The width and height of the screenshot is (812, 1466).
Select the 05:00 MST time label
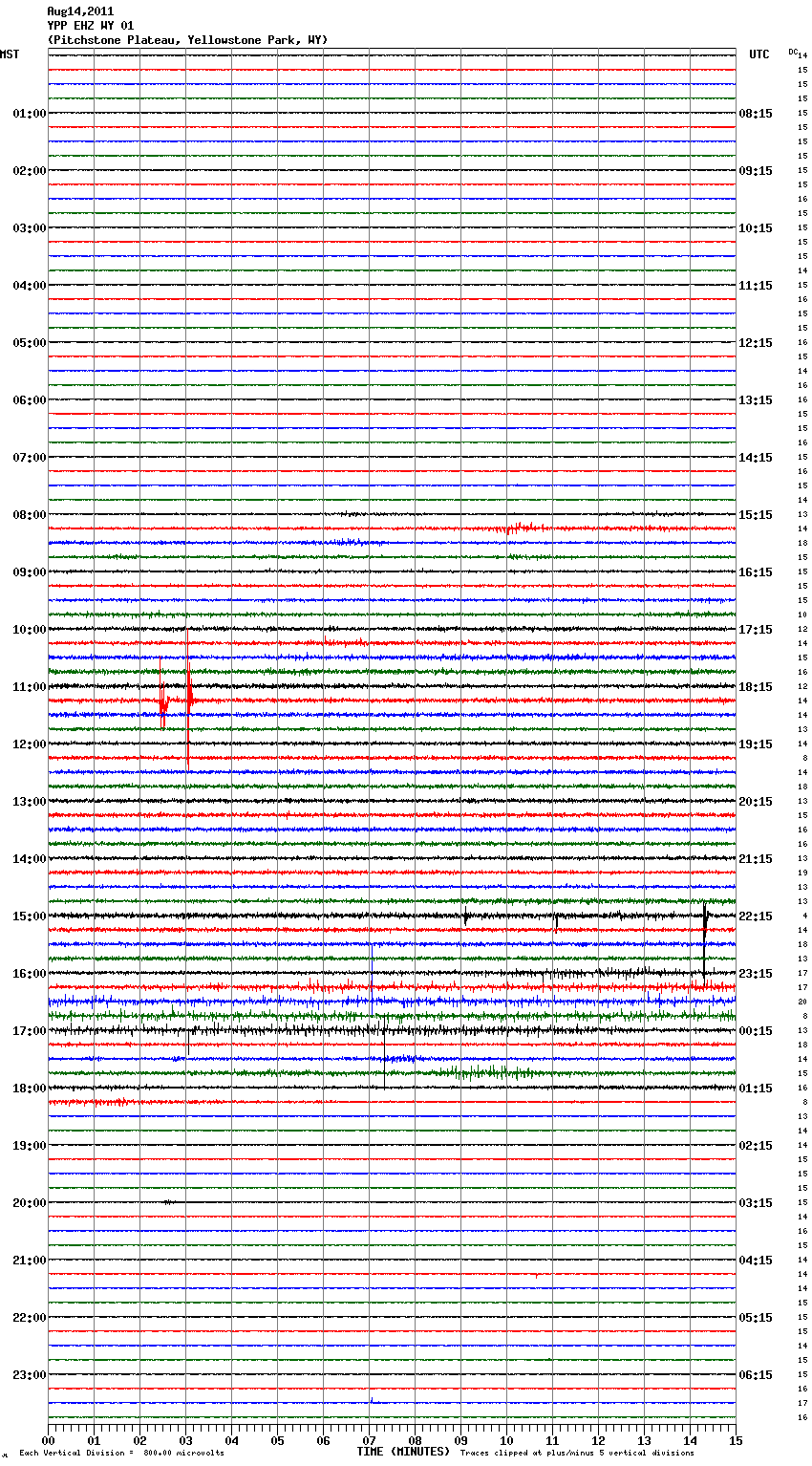(30, 343)
